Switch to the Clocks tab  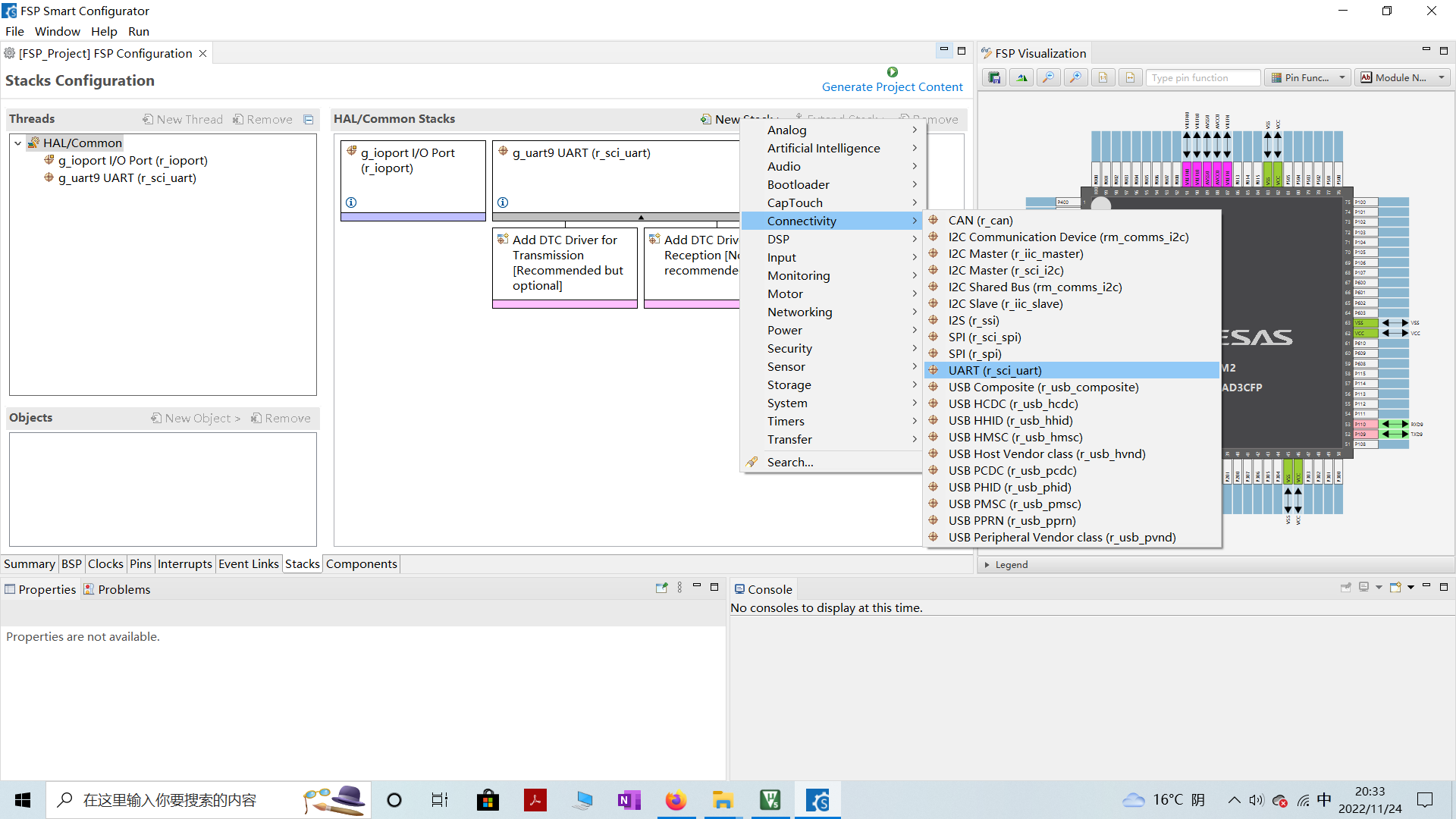point(105,564)
